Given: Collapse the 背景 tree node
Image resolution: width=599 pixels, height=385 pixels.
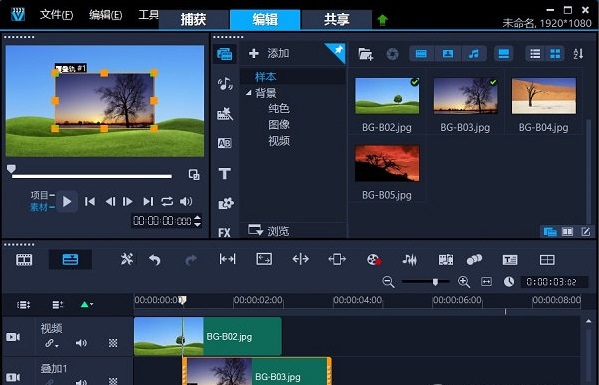Looking at the screenshot, I should click(x=249, y=93).
